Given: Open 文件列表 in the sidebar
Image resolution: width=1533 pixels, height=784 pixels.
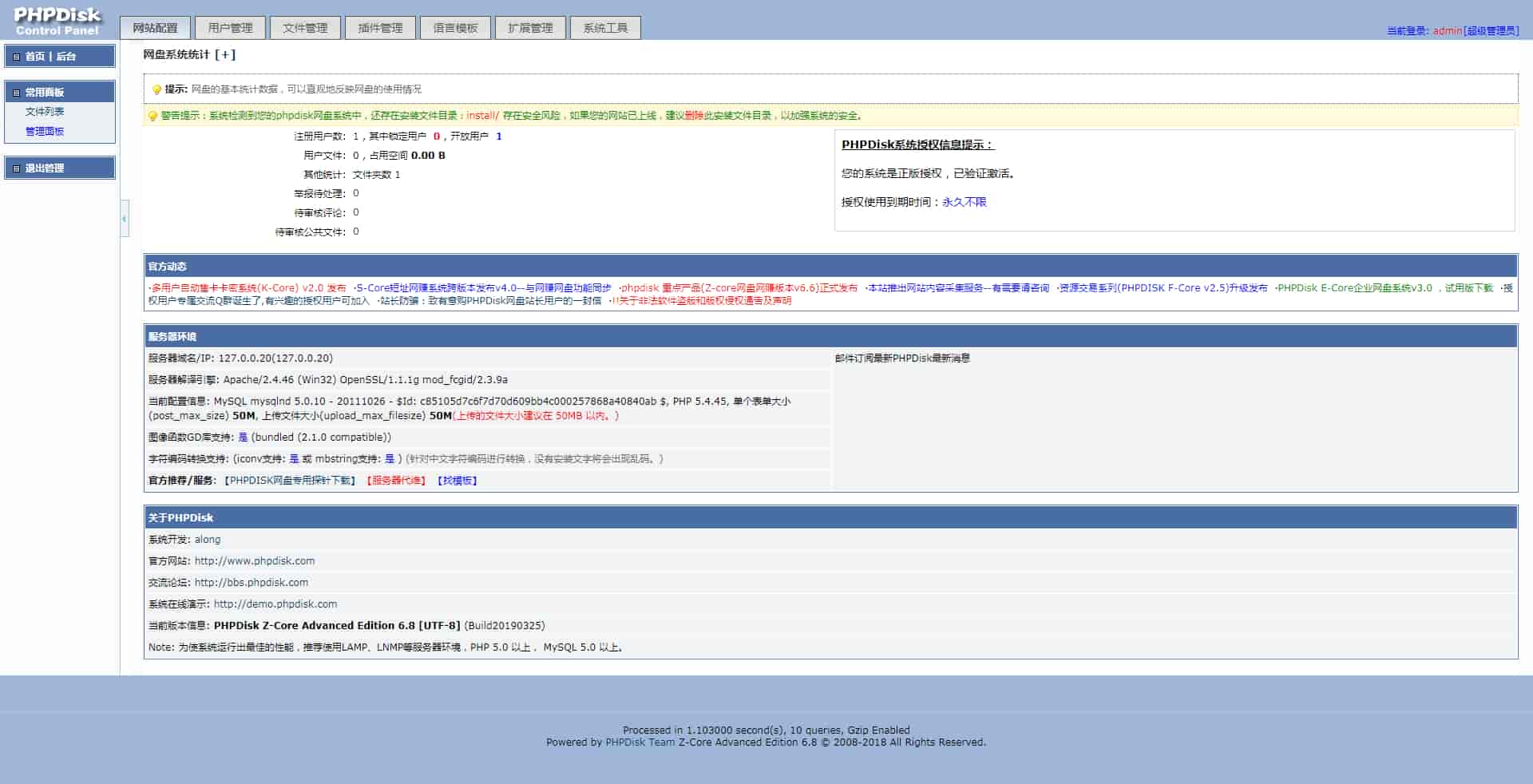Looking at the screenshot, I should [x=45, y=112].
